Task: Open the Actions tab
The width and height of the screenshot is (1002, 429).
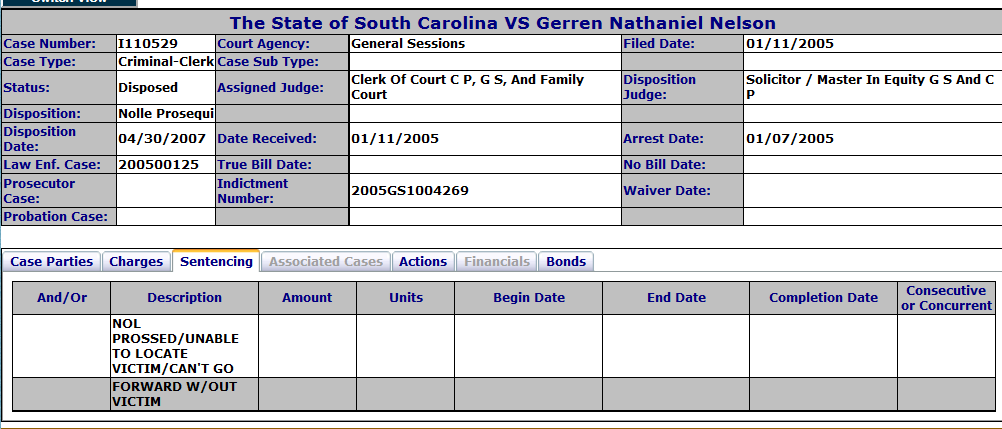Action: click(x=423, y=261)
